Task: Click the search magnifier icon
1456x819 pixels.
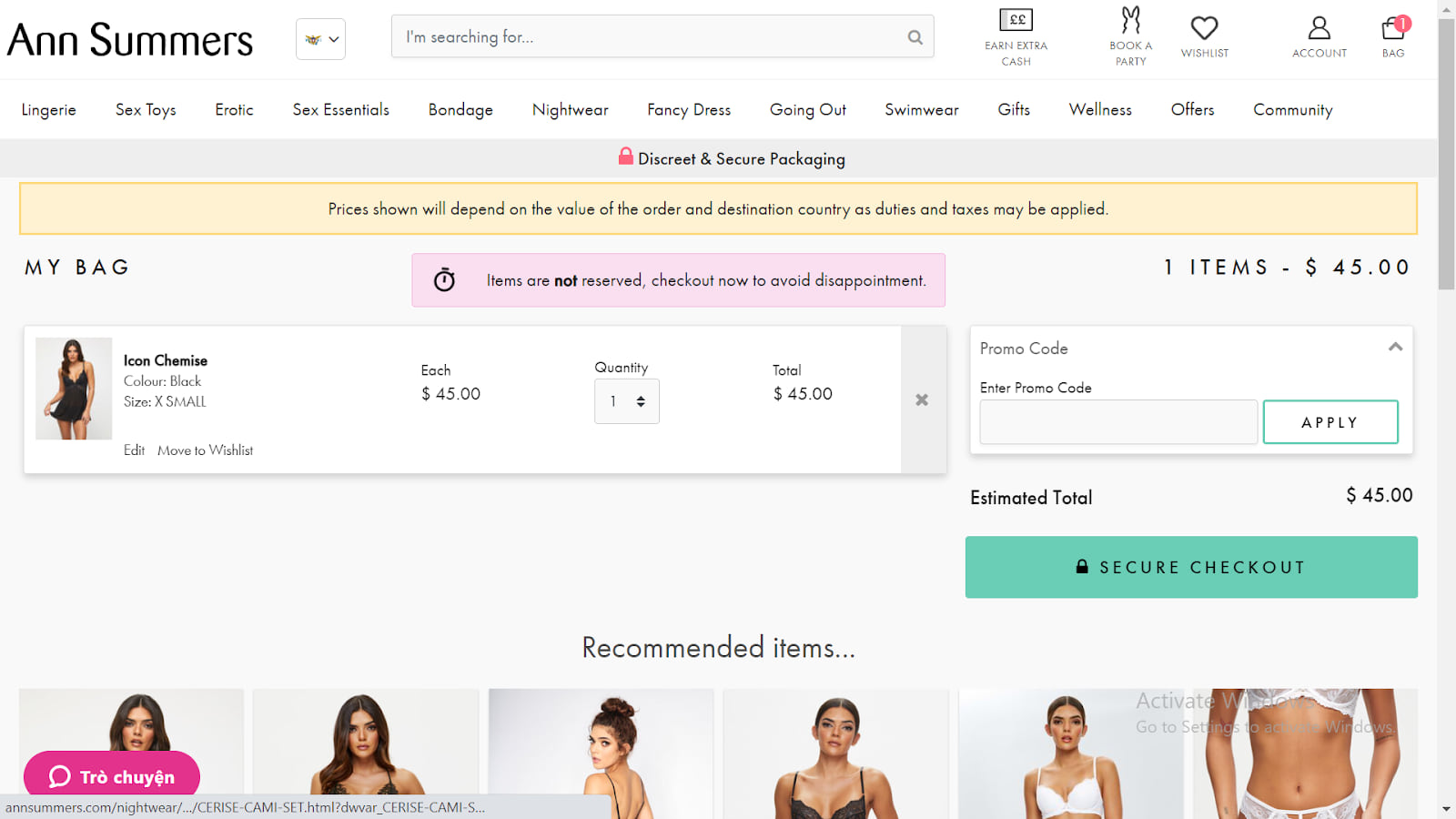Action: pyautogui.click(x=915, y=37)
